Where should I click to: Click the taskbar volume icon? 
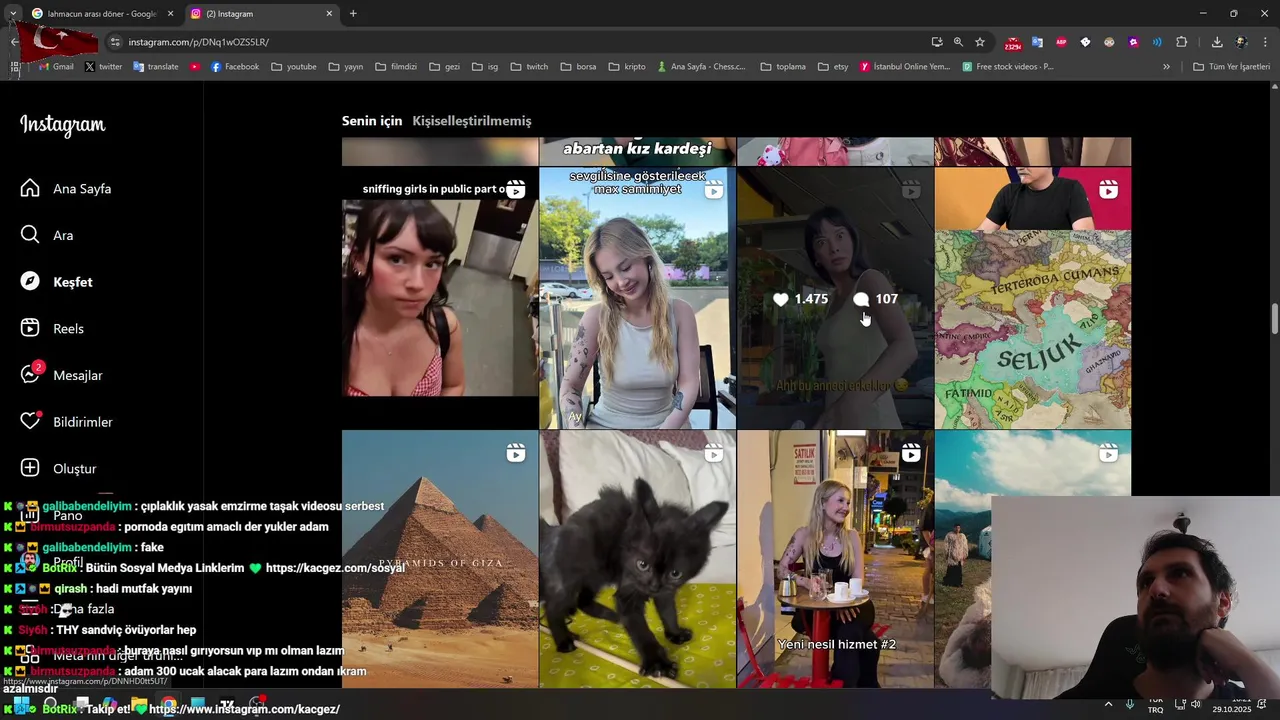[1195, 704]
